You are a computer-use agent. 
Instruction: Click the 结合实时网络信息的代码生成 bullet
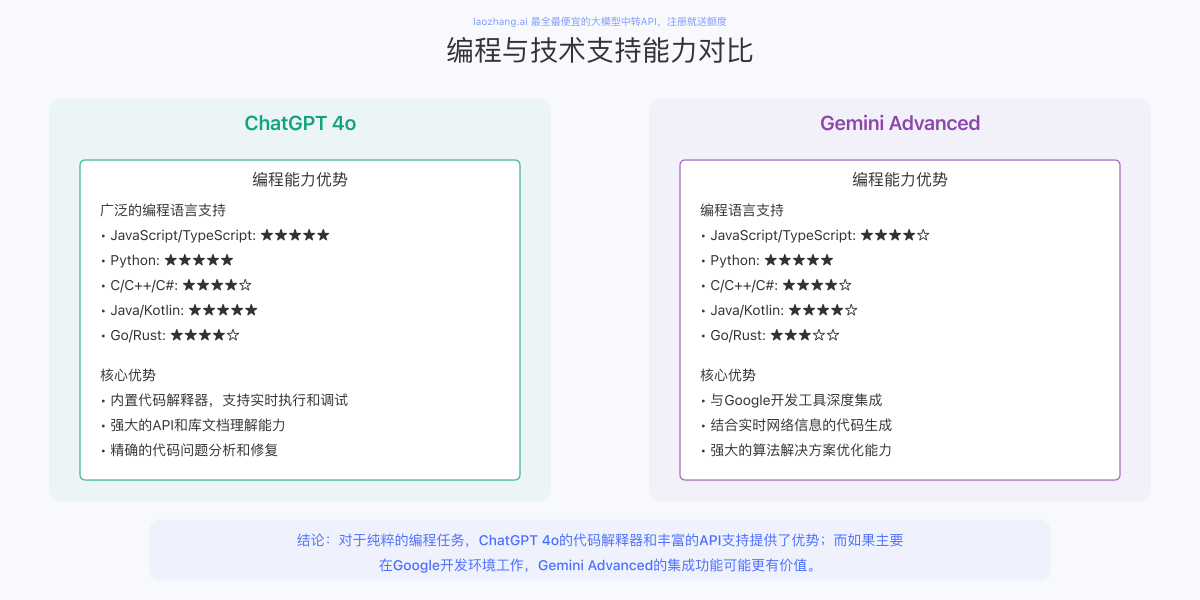click(x=796, y=425)
